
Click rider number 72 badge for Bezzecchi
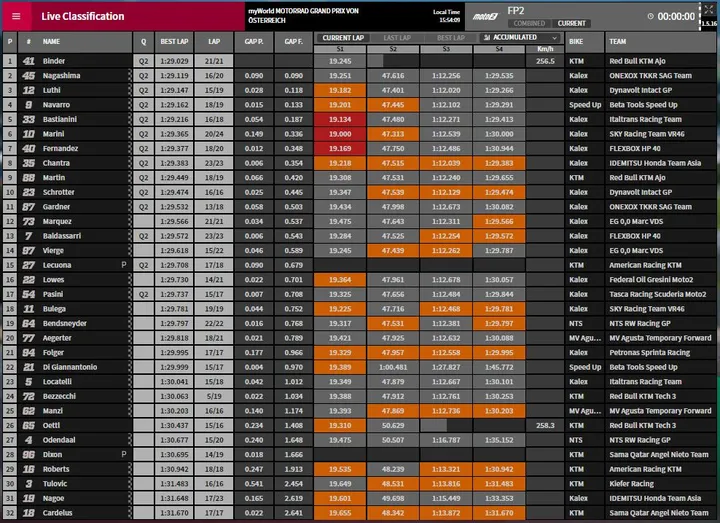pyautogui.click(x=28, y=396)
